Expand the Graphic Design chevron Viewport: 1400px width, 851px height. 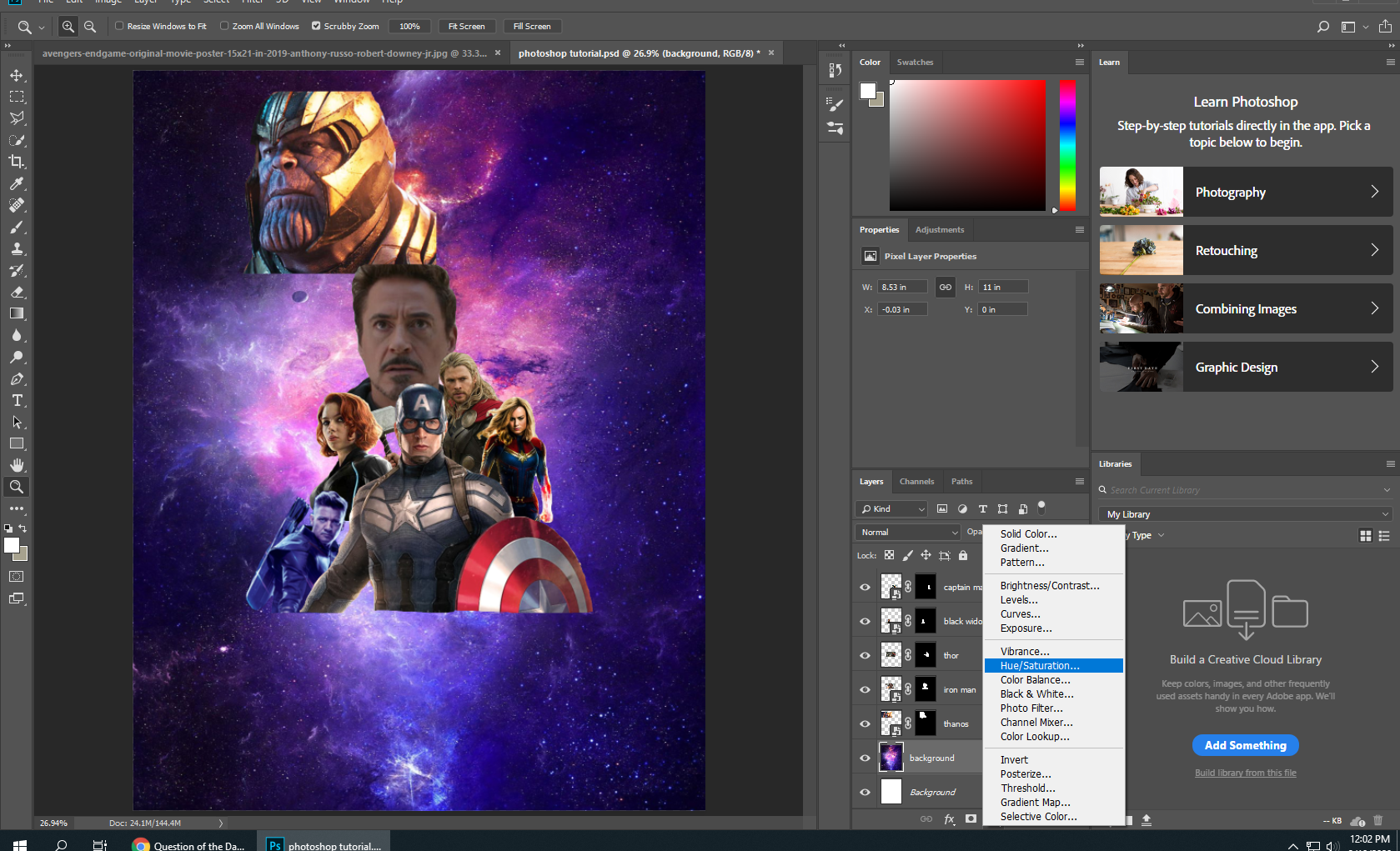[x=1375, y=367]
